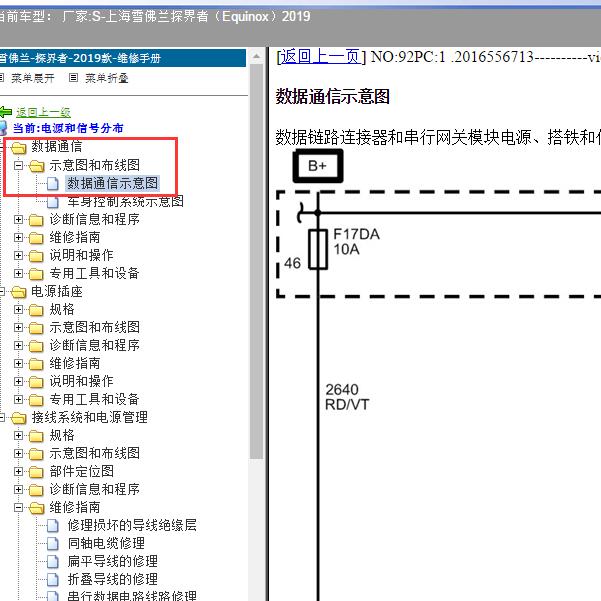The image size is (601, 601).
Task: Click the tree panel scrollbar thumb
Action: (256, 261)
